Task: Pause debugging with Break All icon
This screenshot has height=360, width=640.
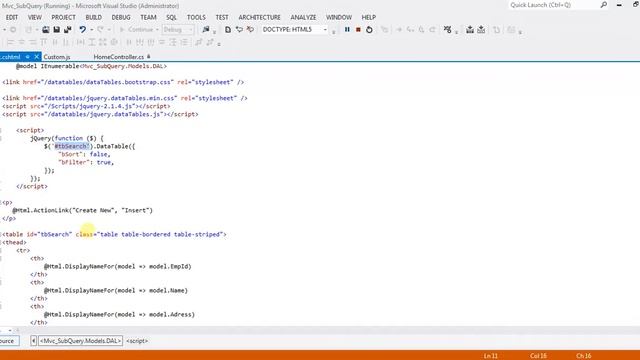Action: click(347, 29)
